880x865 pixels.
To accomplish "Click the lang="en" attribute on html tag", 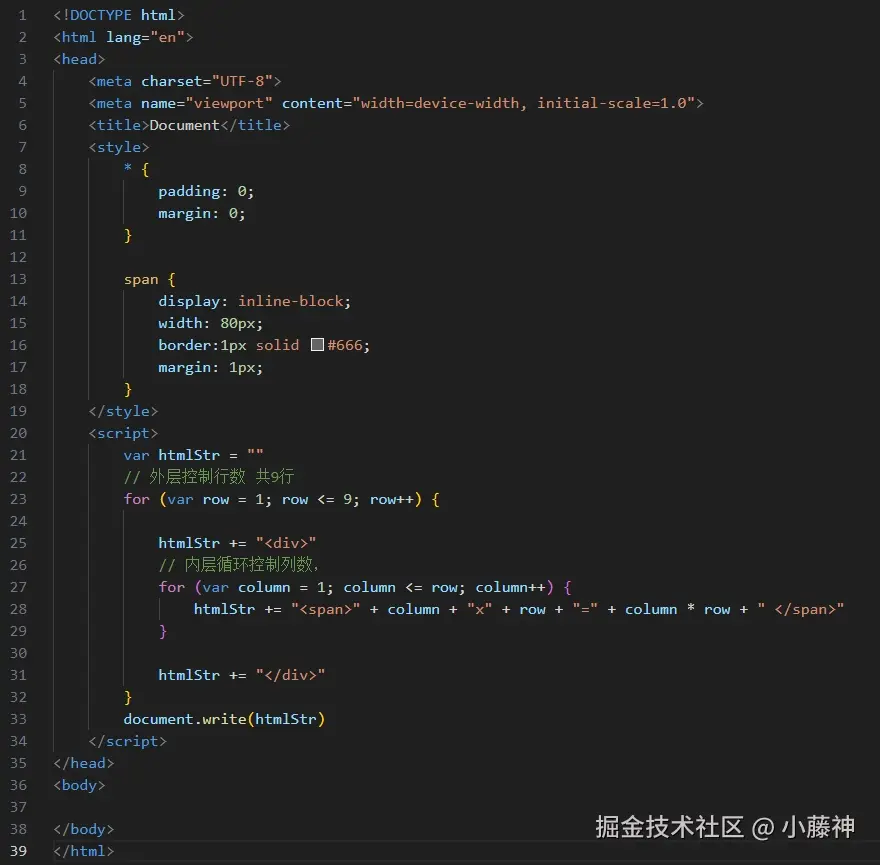I will click(145, 37).
